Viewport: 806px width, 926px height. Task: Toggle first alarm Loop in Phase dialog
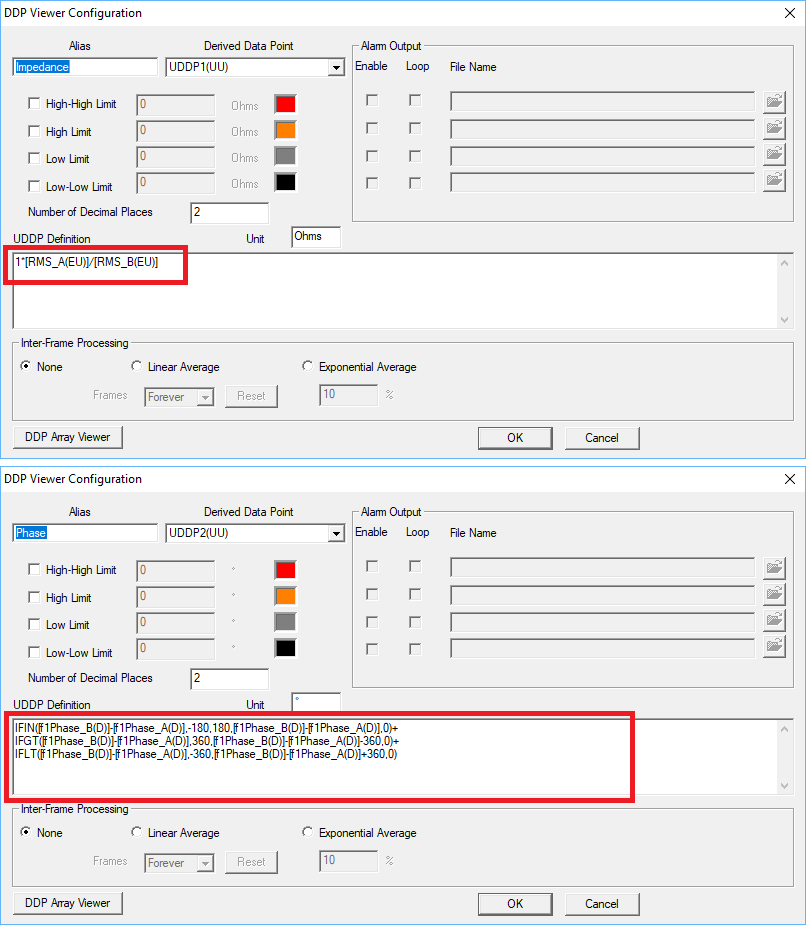point(415,566)
